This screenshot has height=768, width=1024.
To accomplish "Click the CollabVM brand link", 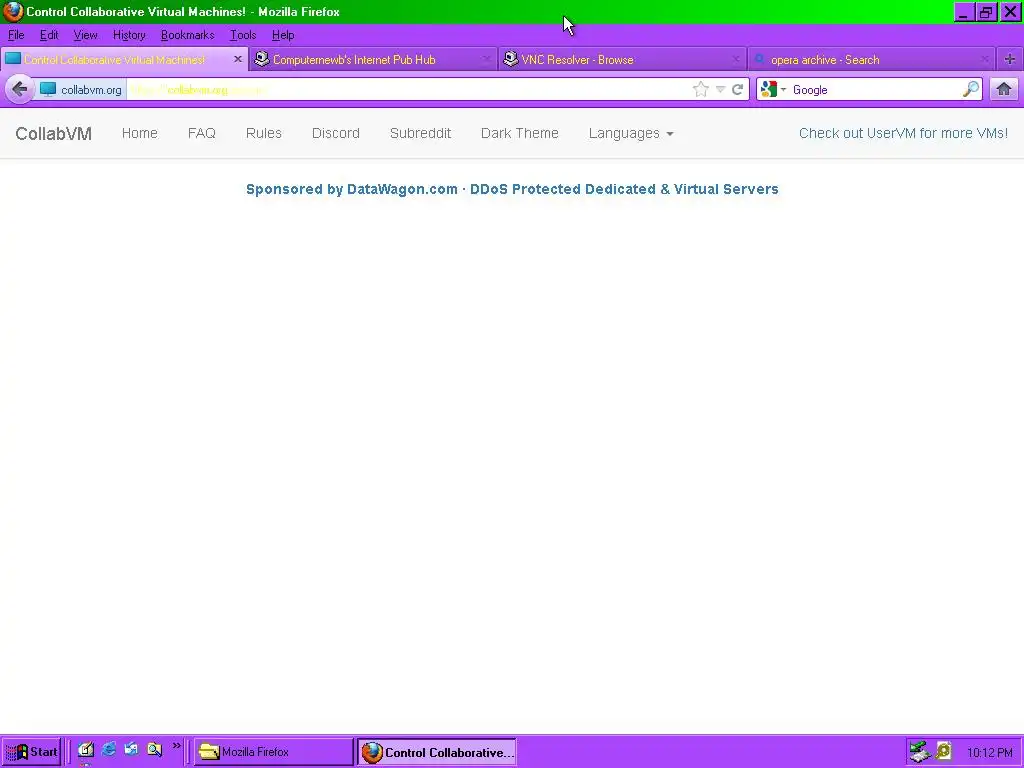I will pos(54,133).
